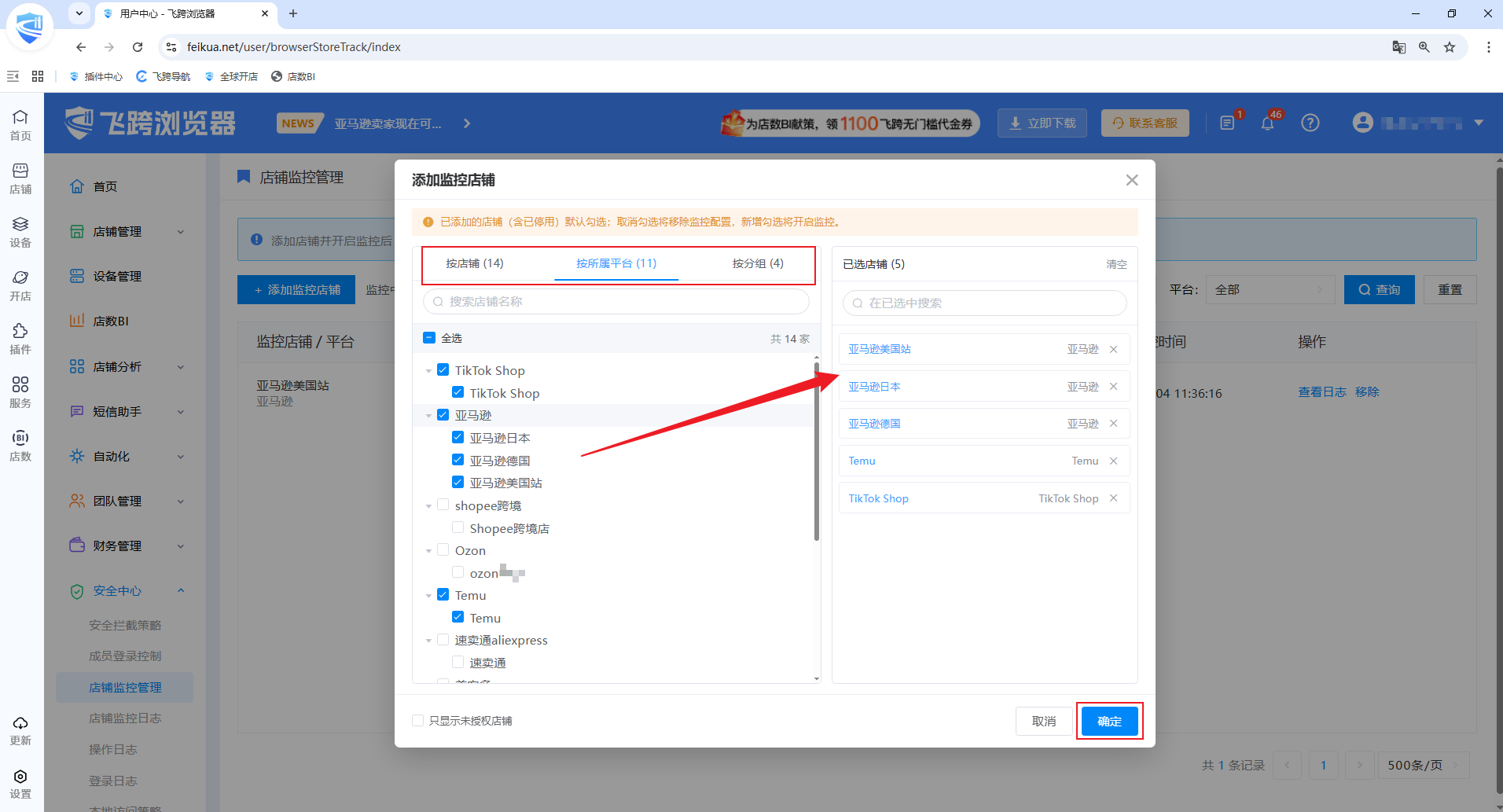Image resolution: width=1503 pixels, height=812 pixels.
Task: Open the help question mark icon
Action: tap(1310, 123)
